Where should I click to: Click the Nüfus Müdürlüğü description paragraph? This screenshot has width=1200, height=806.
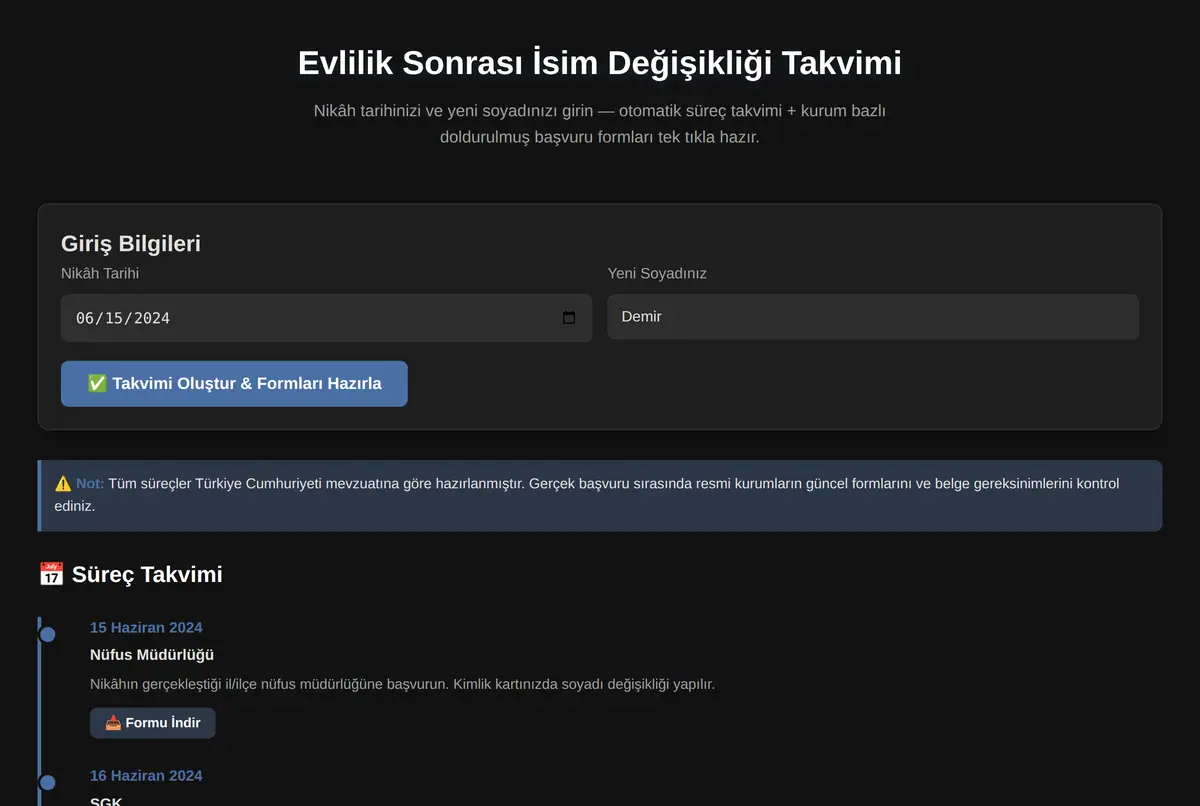(x=402, y=685)
